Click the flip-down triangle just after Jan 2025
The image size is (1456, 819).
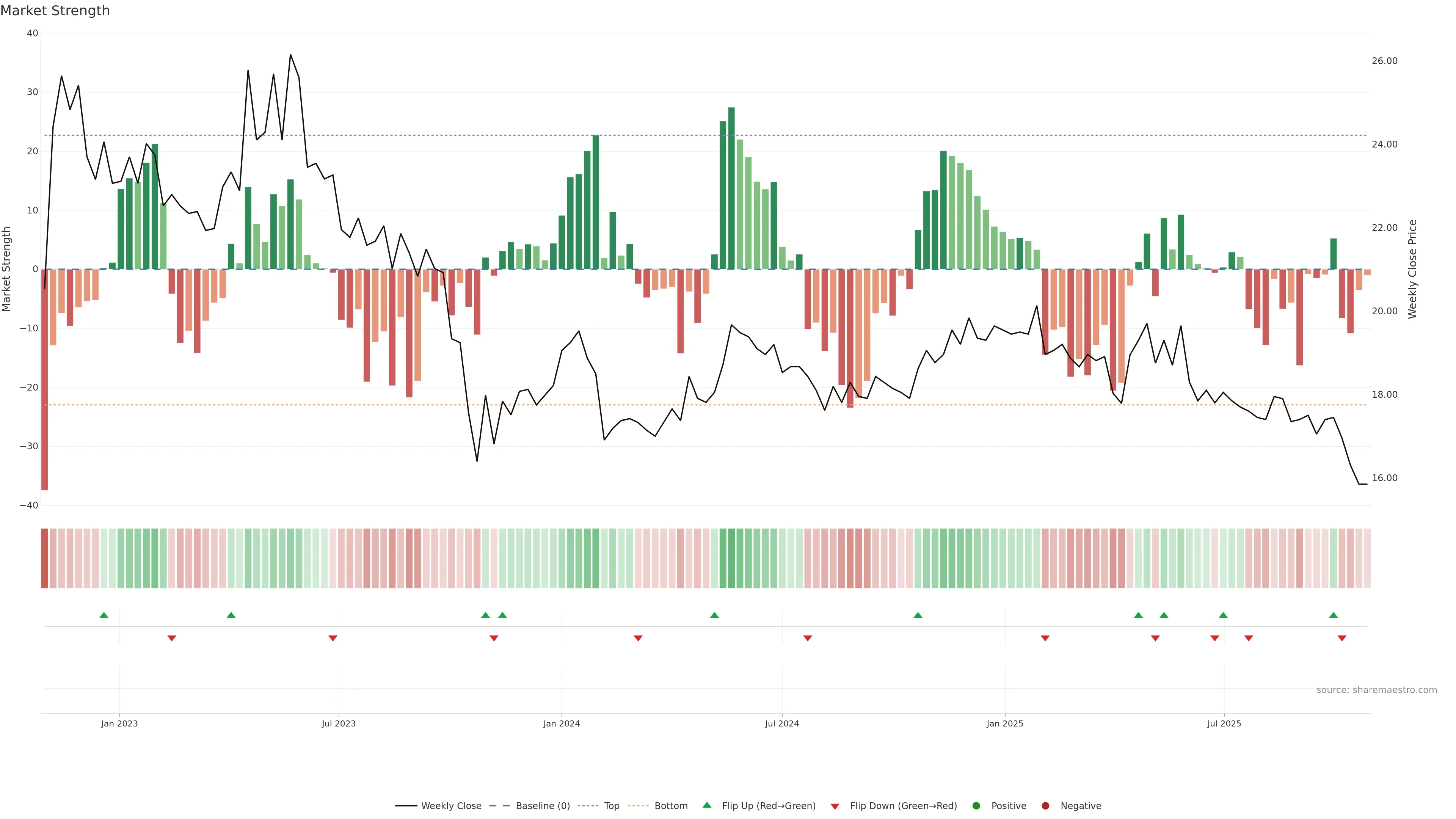coord(1045,638)
